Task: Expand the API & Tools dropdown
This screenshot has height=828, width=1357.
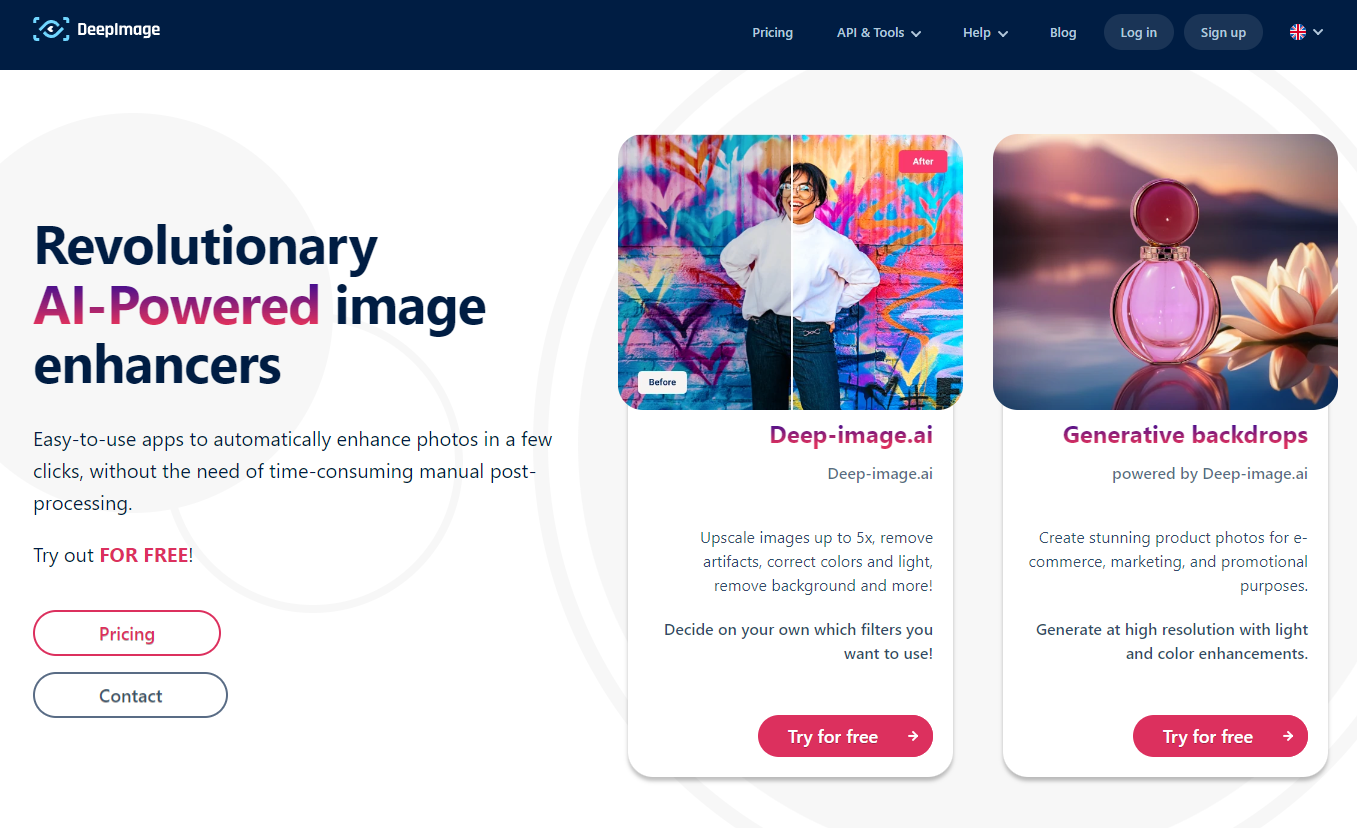Action: tap(879, 32)
